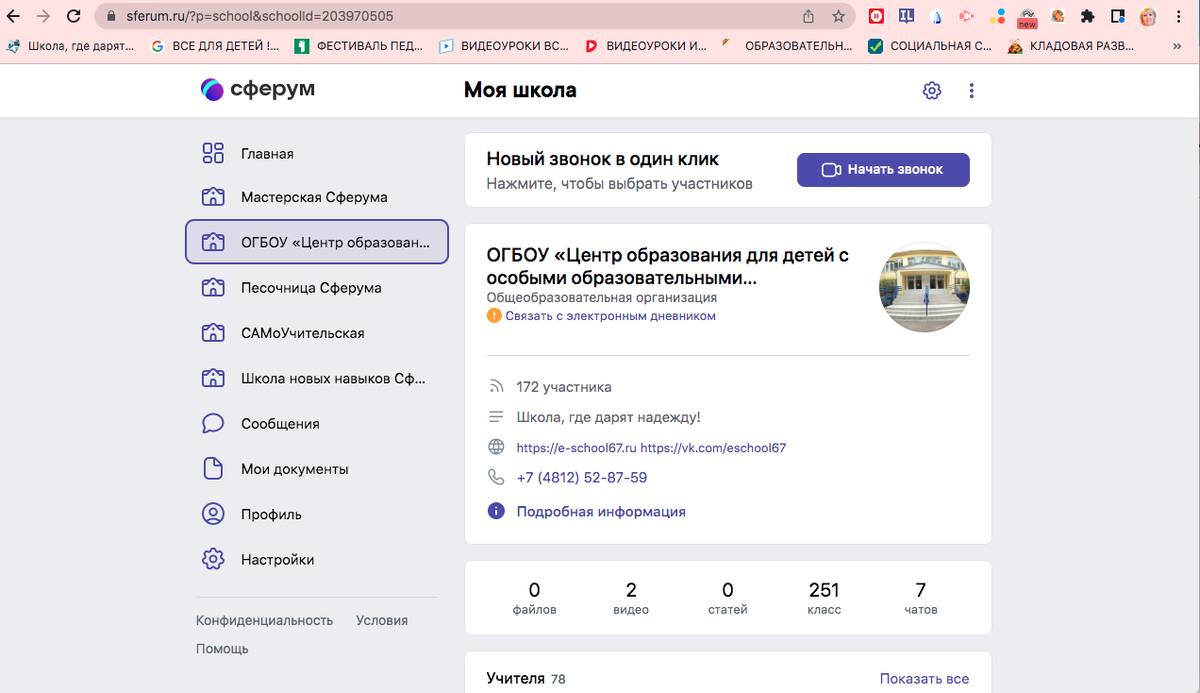1200x693 pixels.
Task: Open the ФЕСТИВАЛЬ ПЕД... bookmark
Action: coord(360,46)
